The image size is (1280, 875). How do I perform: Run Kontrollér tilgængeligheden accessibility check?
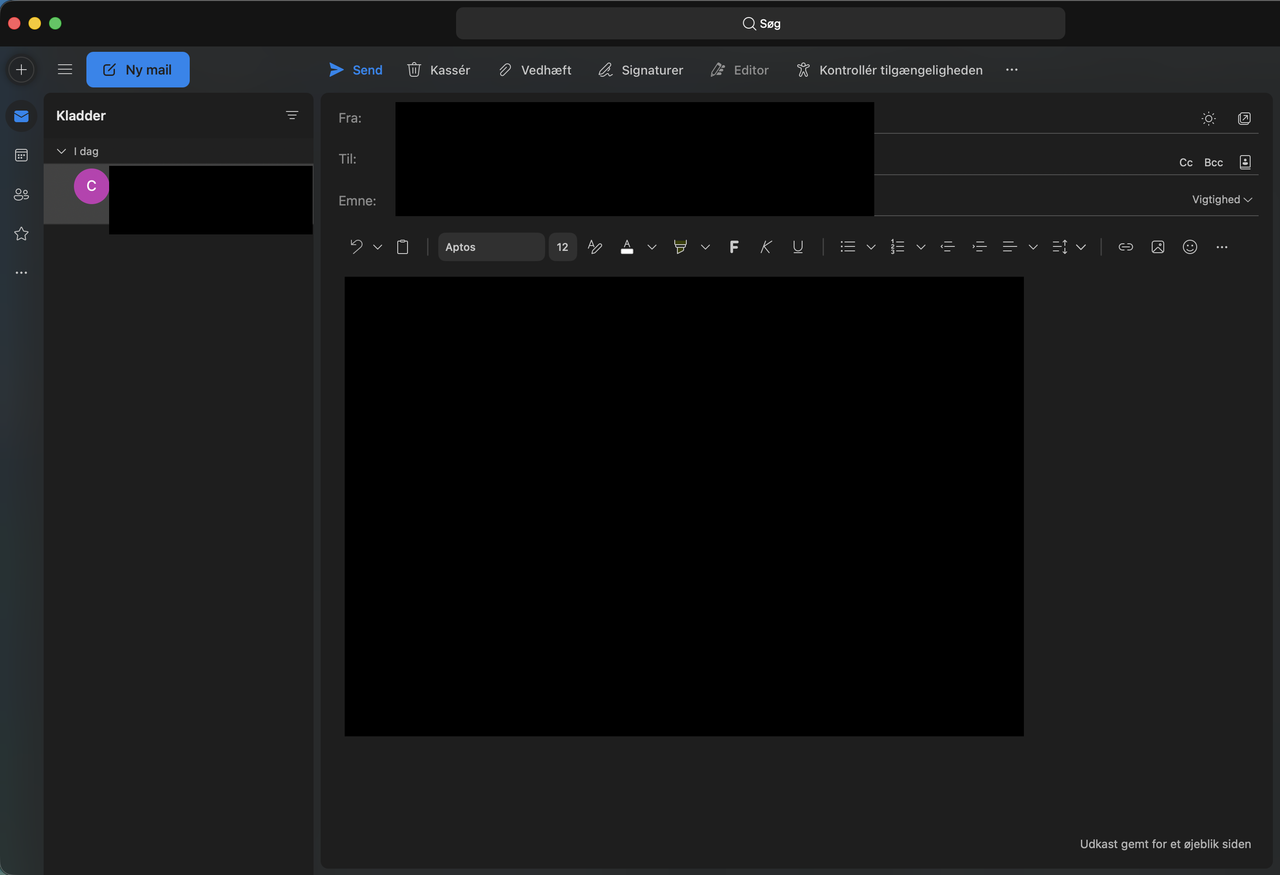pos(889,70)
